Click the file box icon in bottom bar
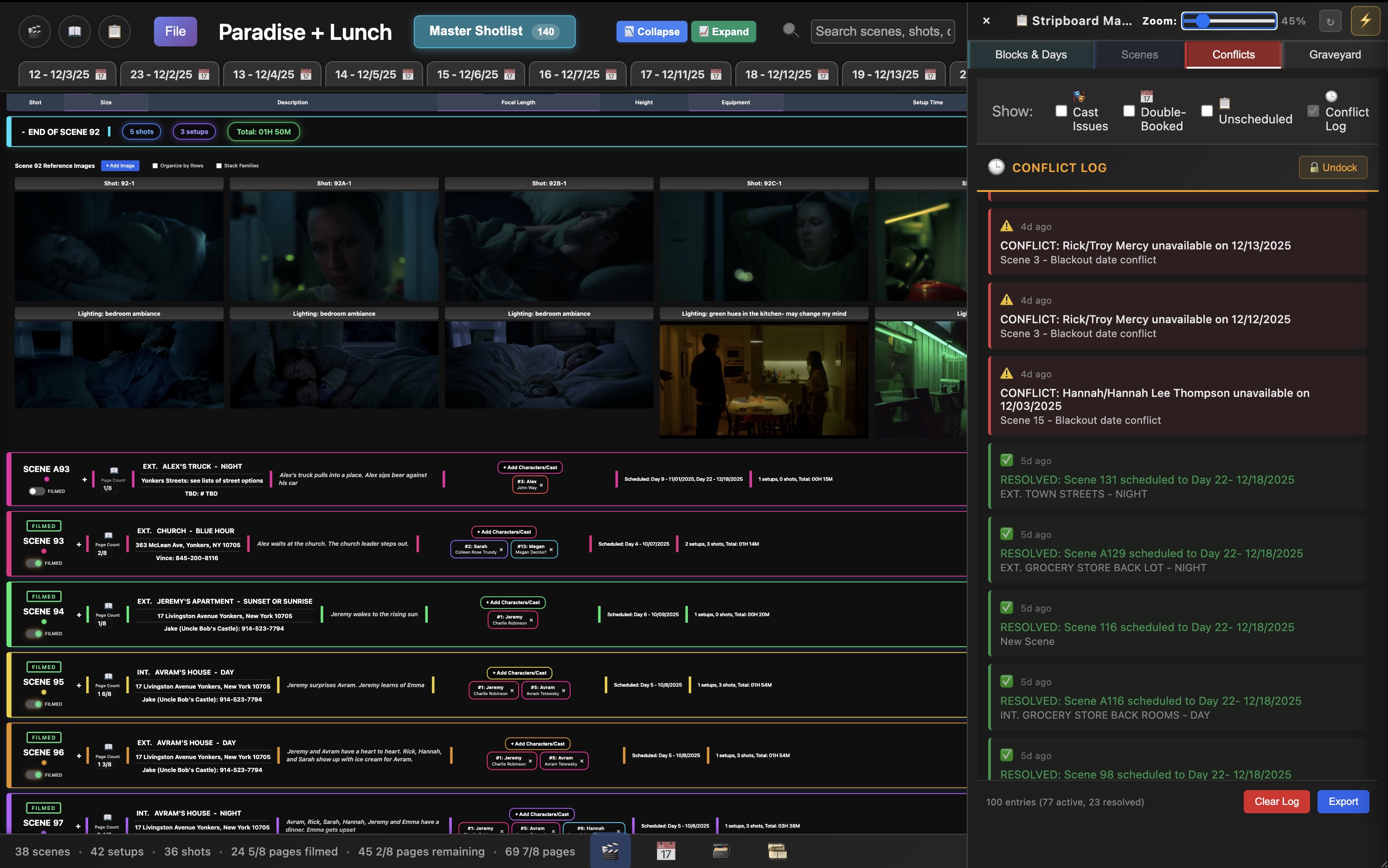 [x=721, y=851]
